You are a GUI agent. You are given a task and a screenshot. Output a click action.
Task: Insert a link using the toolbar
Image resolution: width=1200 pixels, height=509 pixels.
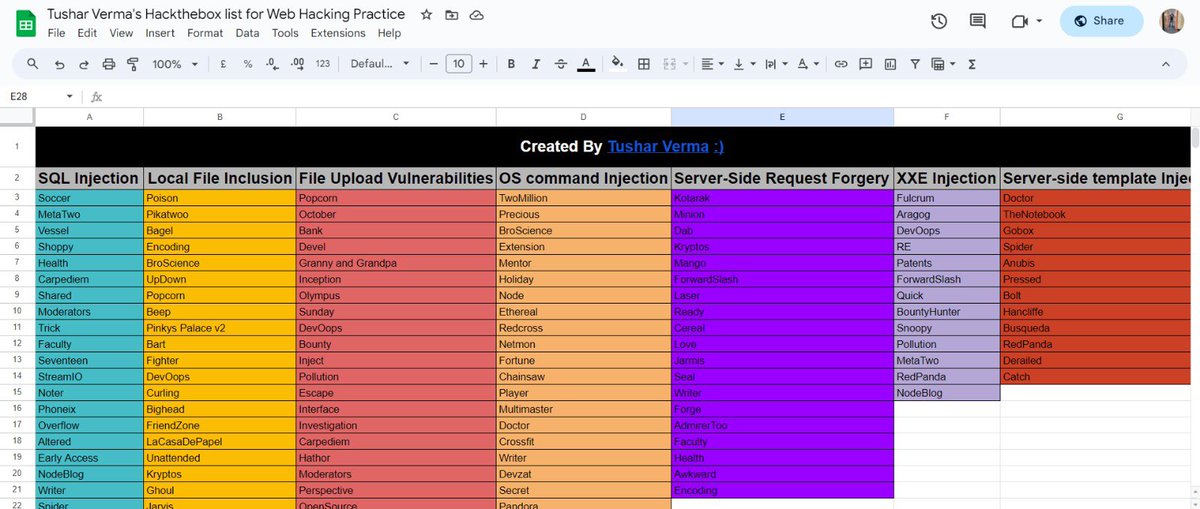[841, 64]
